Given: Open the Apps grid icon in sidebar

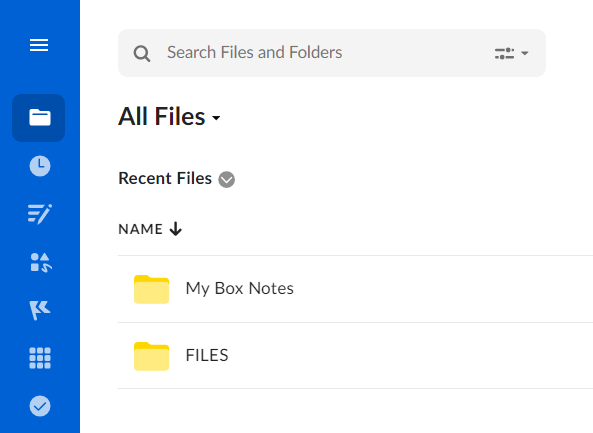Looking at the screenshot, I should click(40, 358).
